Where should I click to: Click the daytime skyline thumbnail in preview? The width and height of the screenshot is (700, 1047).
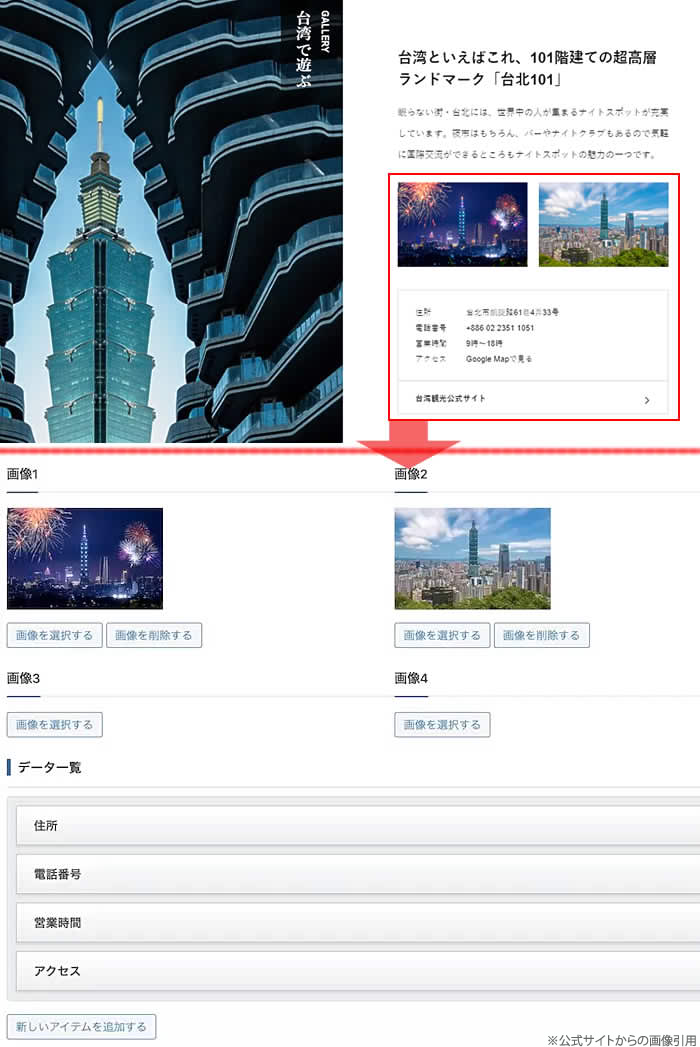coord(603,224)
